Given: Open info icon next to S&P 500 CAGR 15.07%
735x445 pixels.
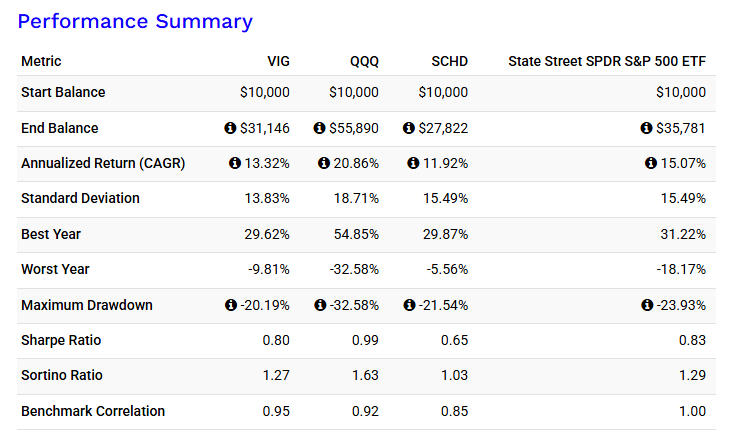Looking at the screenshot, I should coord(651,163).
